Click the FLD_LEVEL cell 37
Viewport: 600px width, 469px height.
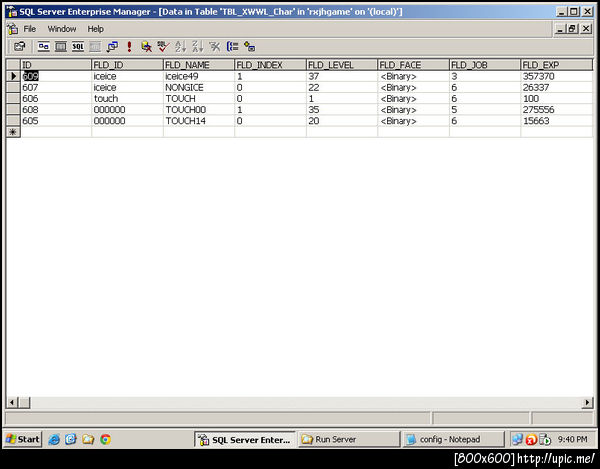(x=342, y=76)
